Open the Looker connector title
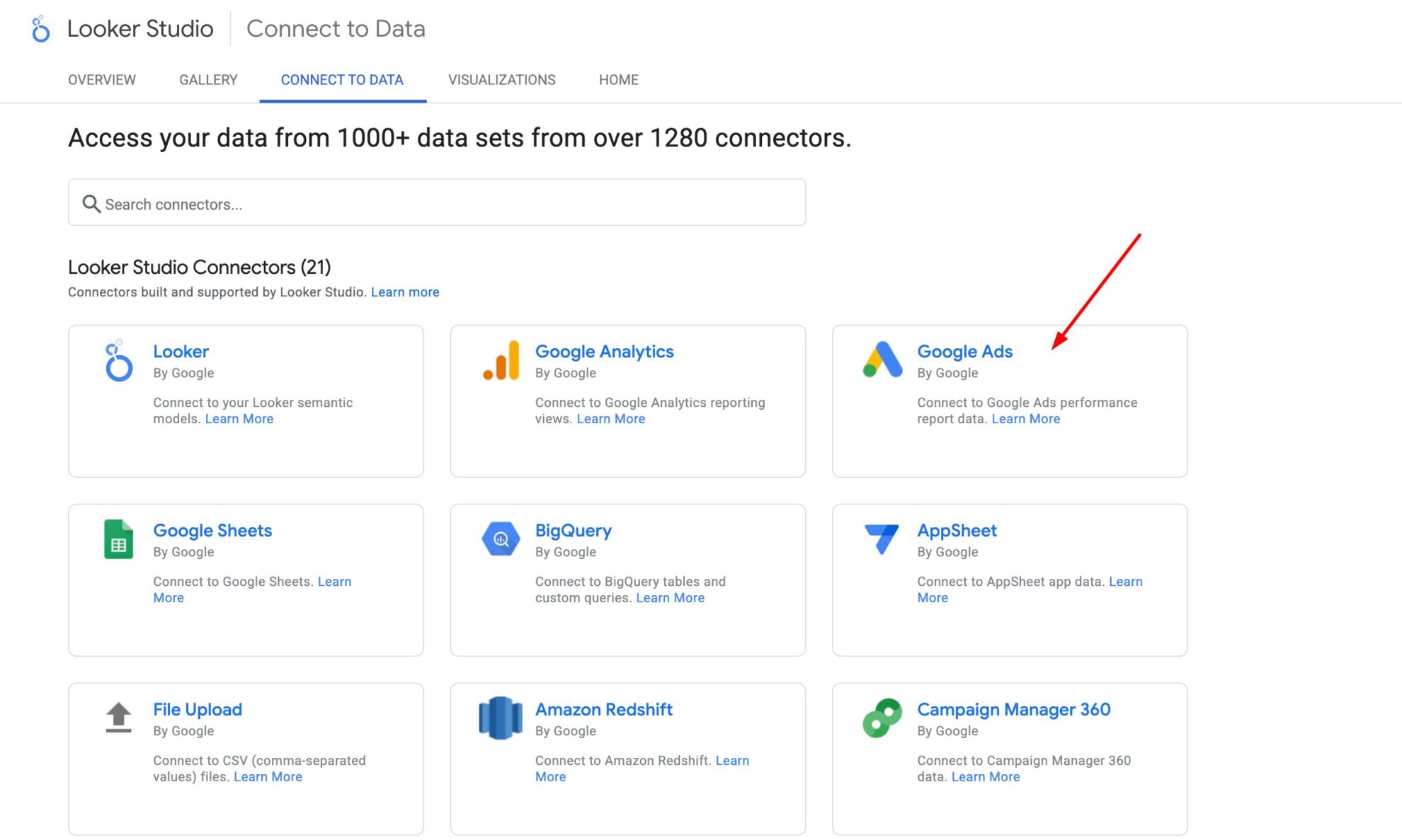This screenshot has width=1402, height=840. point(181,352)
